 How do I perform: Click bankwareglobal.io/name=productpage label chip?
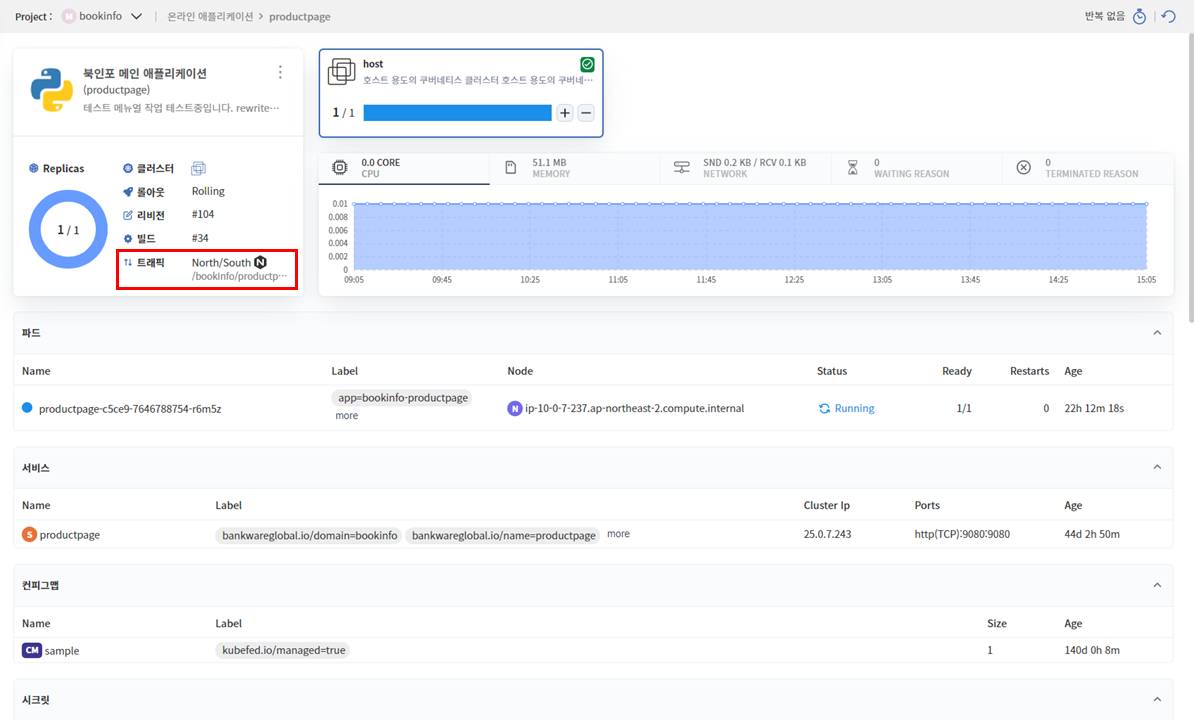click(x=503, y=535)
